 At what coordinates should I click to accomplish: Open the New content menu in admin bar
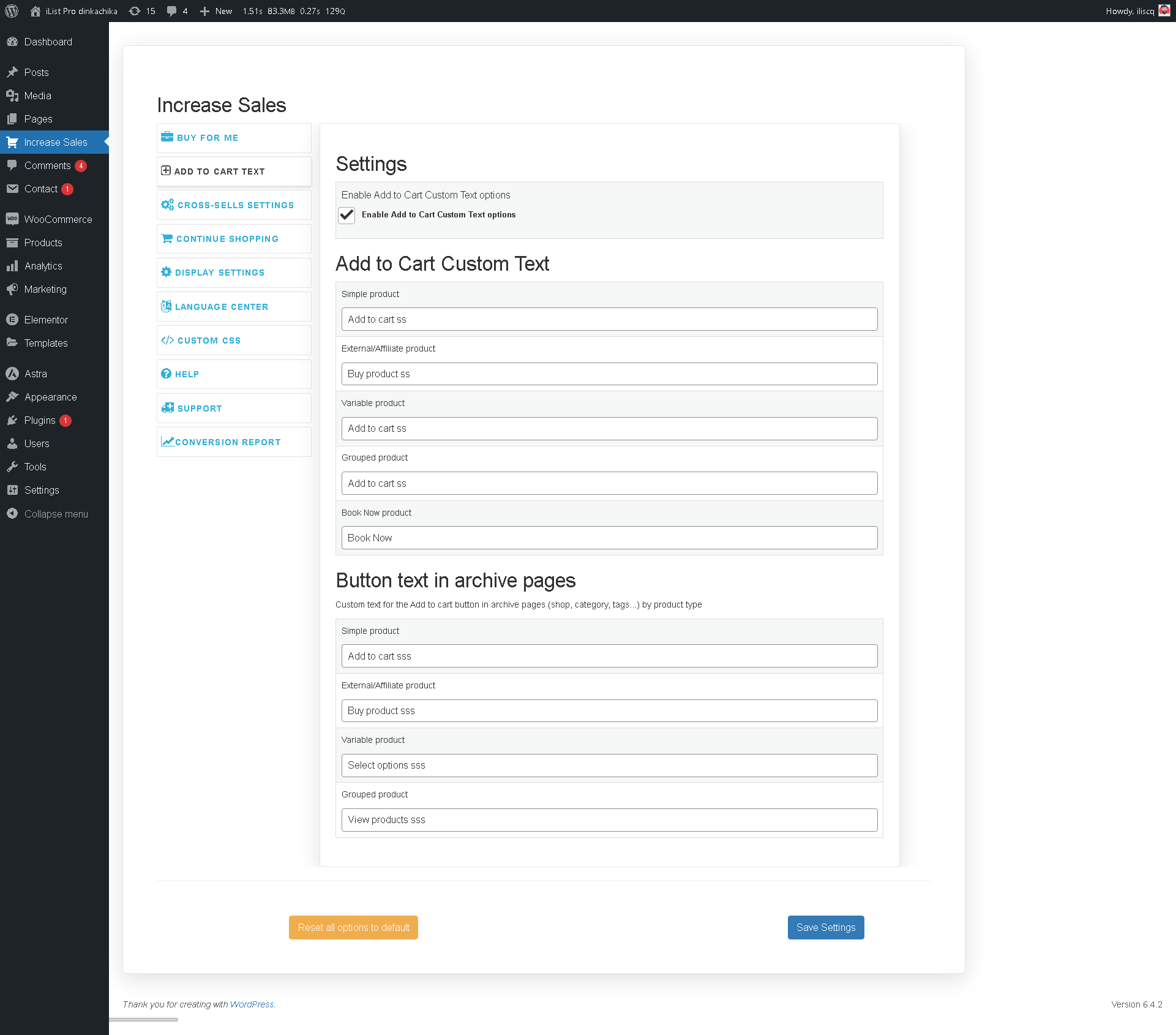pos(216,11)
